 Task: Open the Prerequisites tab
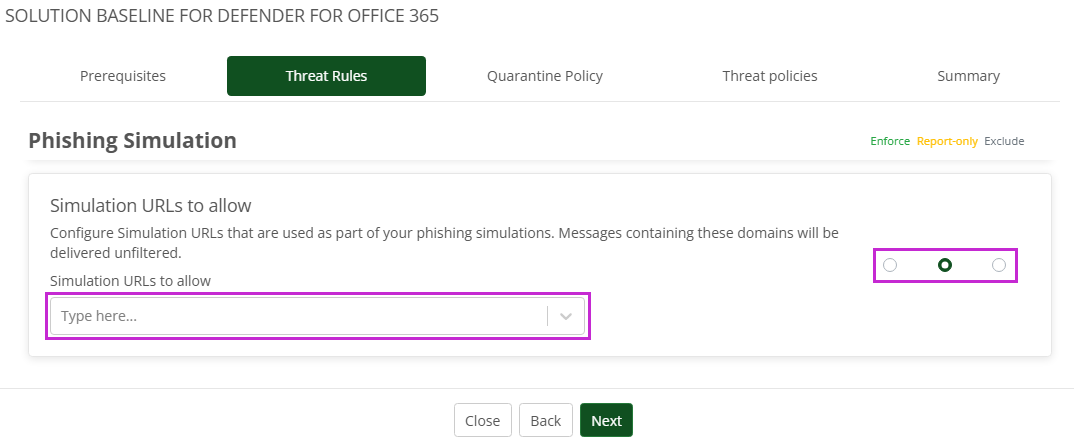[123, 76]
